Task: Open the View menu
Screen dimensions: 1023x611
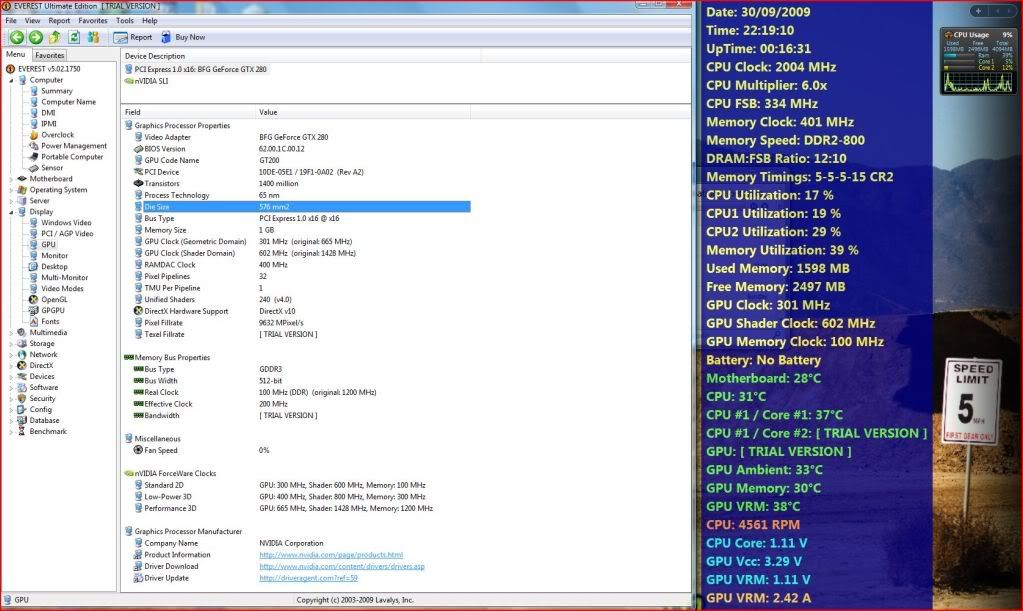Action: click(x=32, y=20)
